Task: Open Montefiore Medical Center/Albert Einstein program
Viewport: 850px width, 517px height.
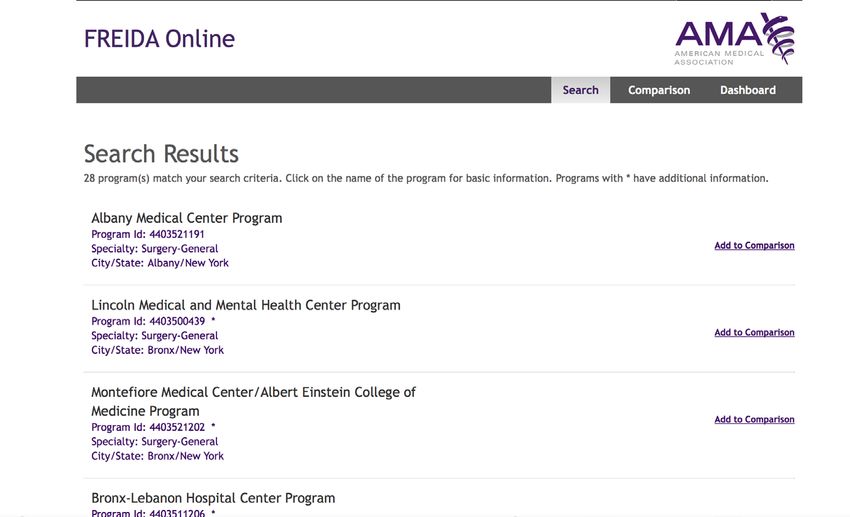Action: (253, 402)
